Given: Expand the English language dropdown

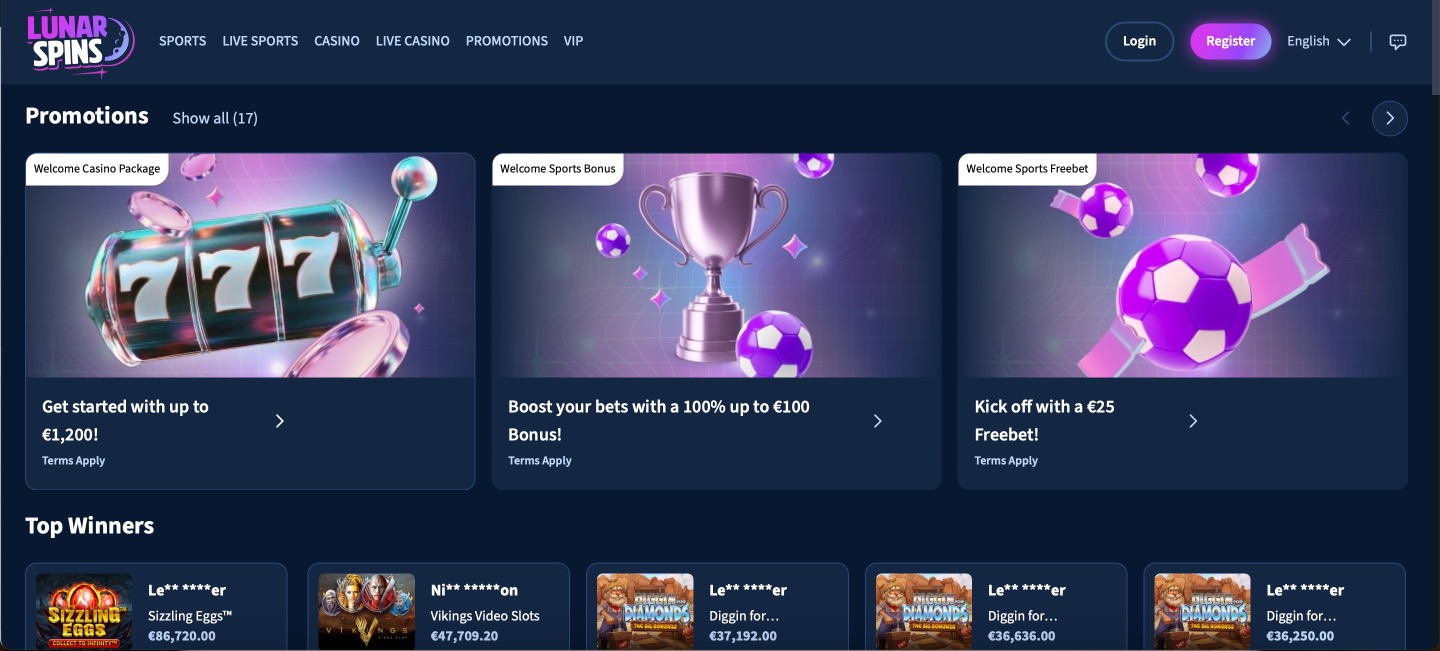Looking at the screenshot, I should pyautogui.click(x=1318, y=41).
